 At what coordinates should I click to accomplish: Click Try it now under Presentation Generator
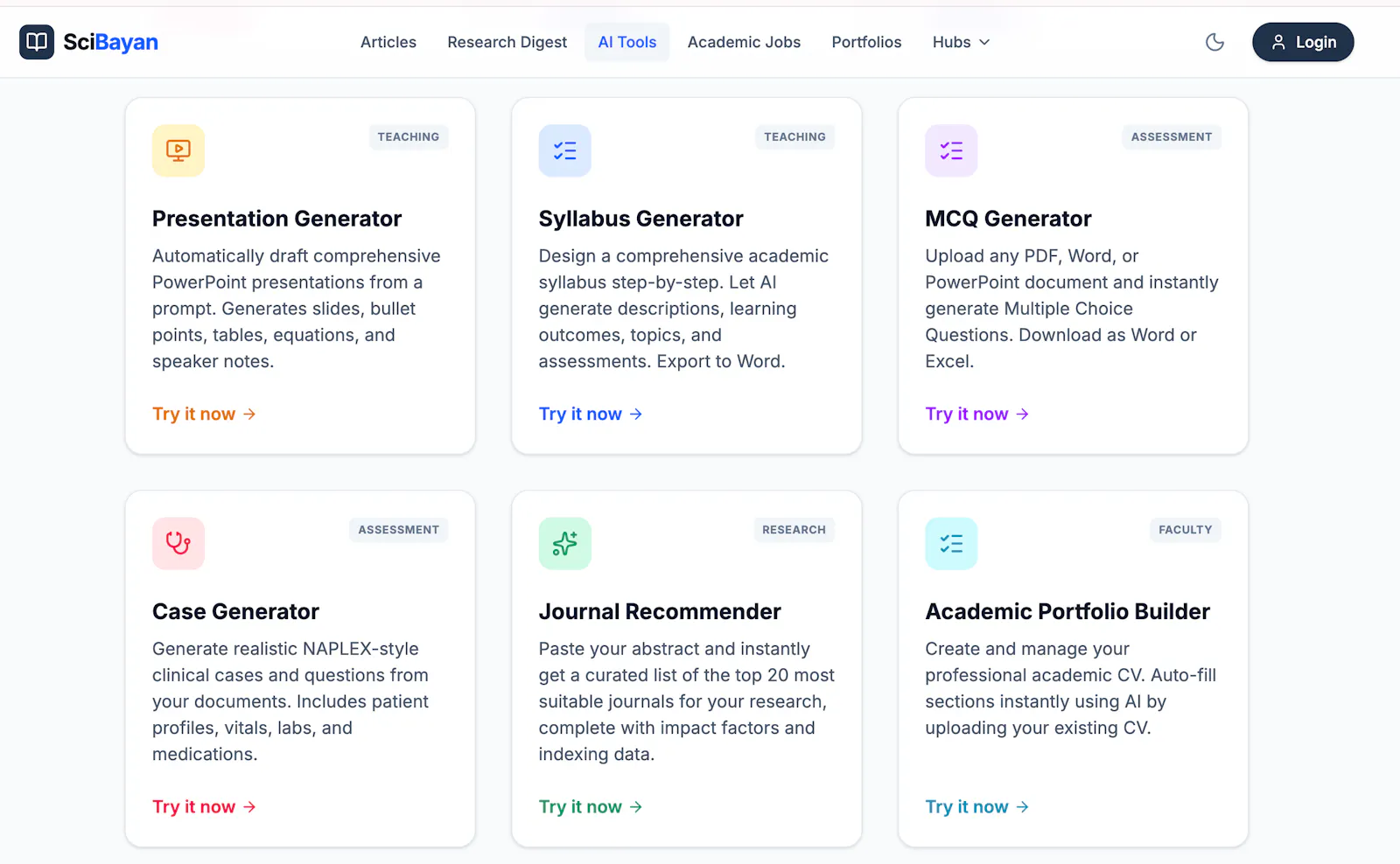(204, 414)
